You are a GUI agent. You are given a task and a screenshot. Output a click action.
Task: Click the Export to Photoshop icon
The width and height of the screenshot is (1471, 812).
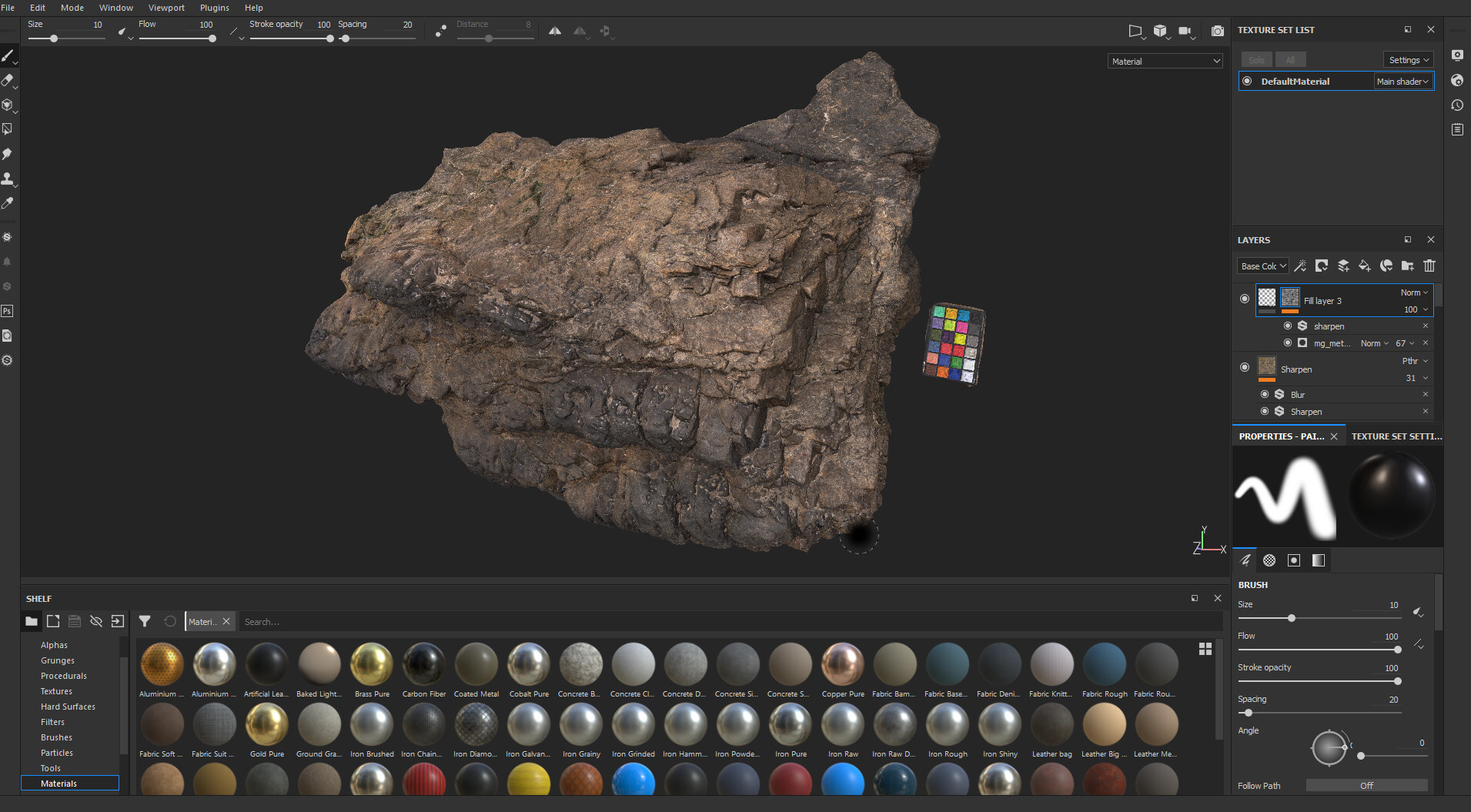pyautogui.click(x=7, y=311)
